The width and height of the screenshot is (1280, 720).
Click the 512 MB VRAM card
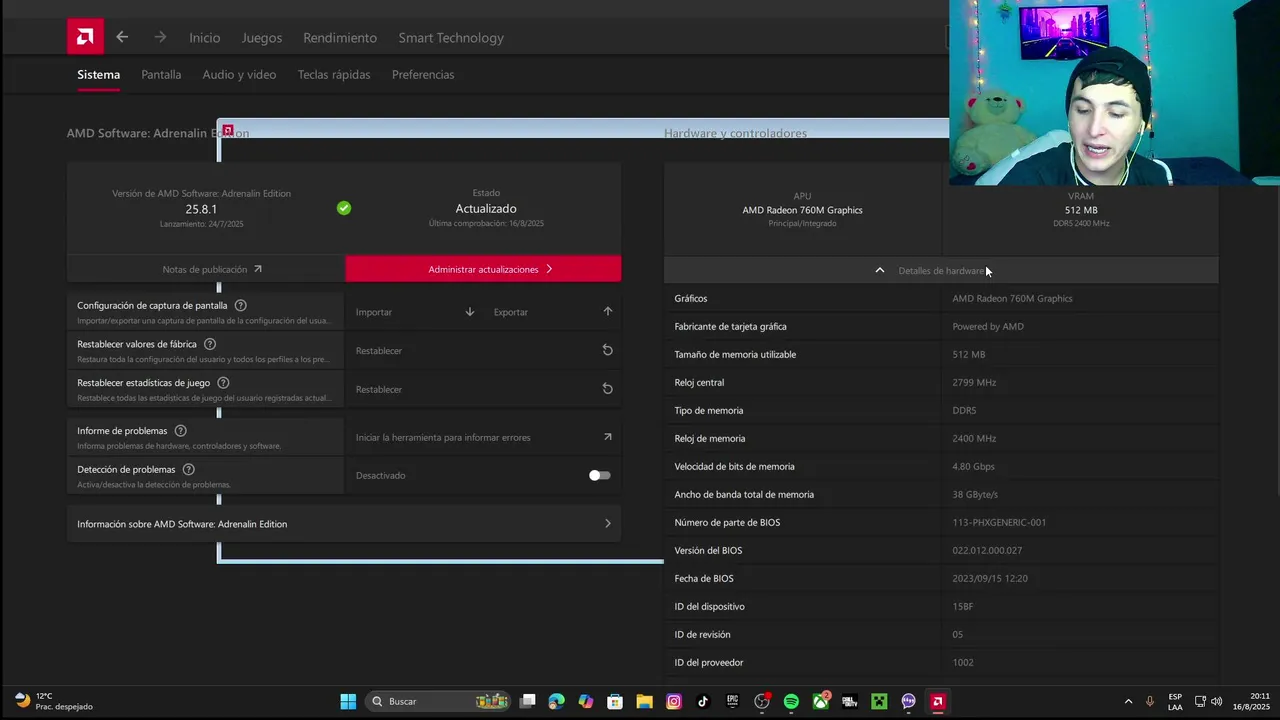tap(1081, 209)
